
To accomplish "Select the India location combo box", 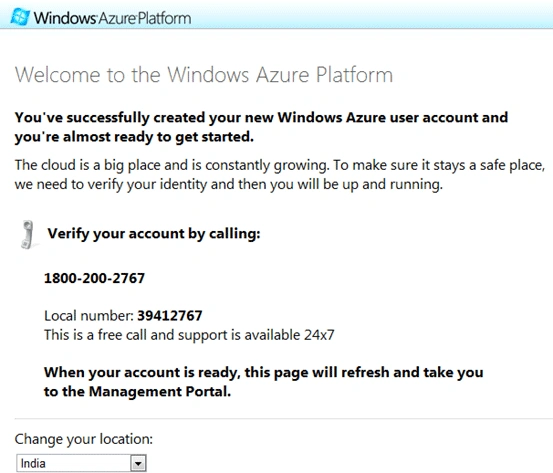I will click(x=81, y=463).
